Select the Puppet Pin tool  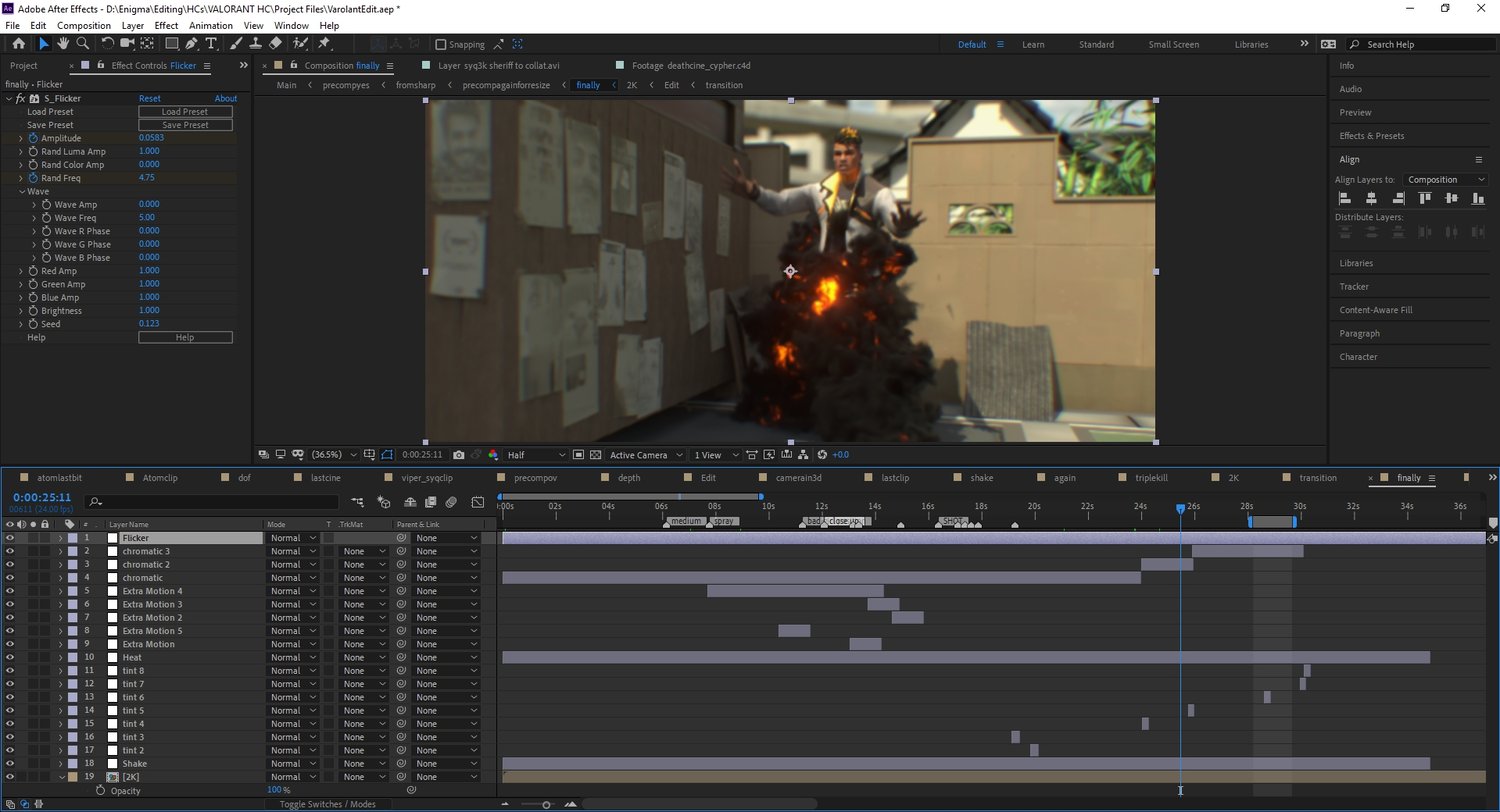324,44
